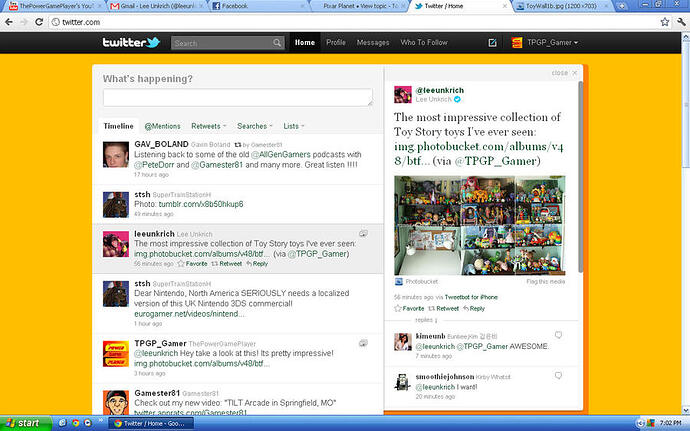Retweet the leeunkrich tweet in timeline

click(229, 264)
